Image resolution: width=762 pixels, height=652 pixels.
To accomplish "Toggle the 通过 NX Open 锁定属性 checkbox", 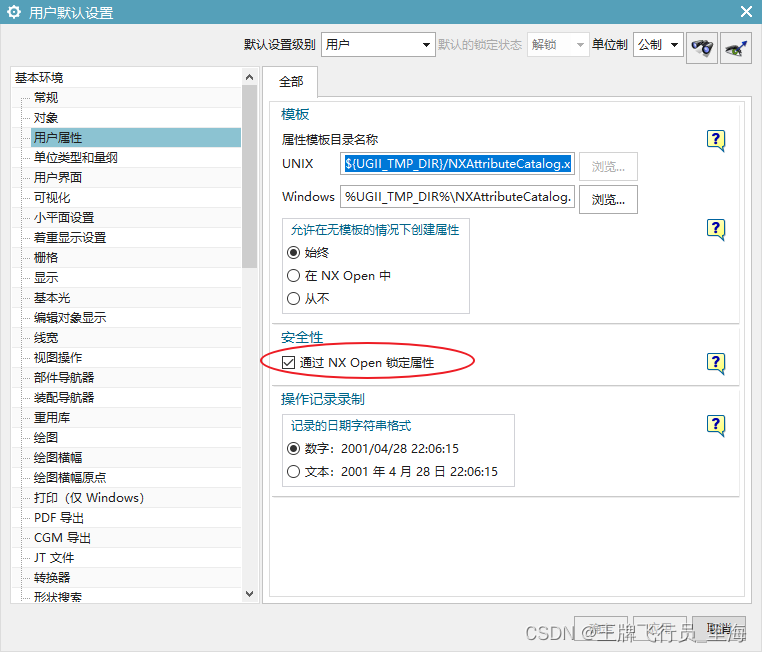I will tap(288, 362).
